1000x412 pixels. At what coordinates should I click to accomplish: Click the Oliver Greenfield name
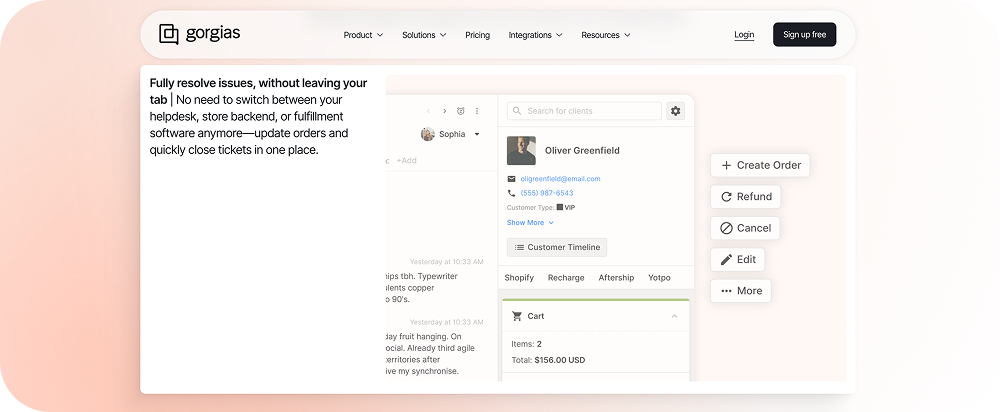[x=582, y=151]
